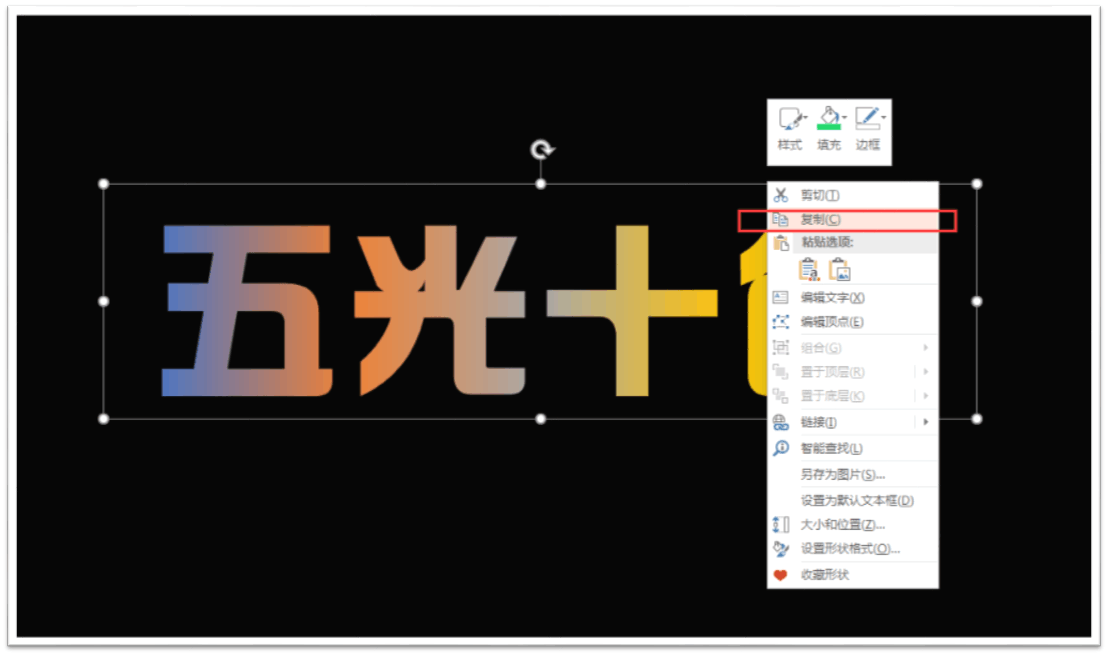The width and height of the screenshot is (1108, 656).
Task: Click the Style brush icon on mini toolbar
Action: point(788,118)
